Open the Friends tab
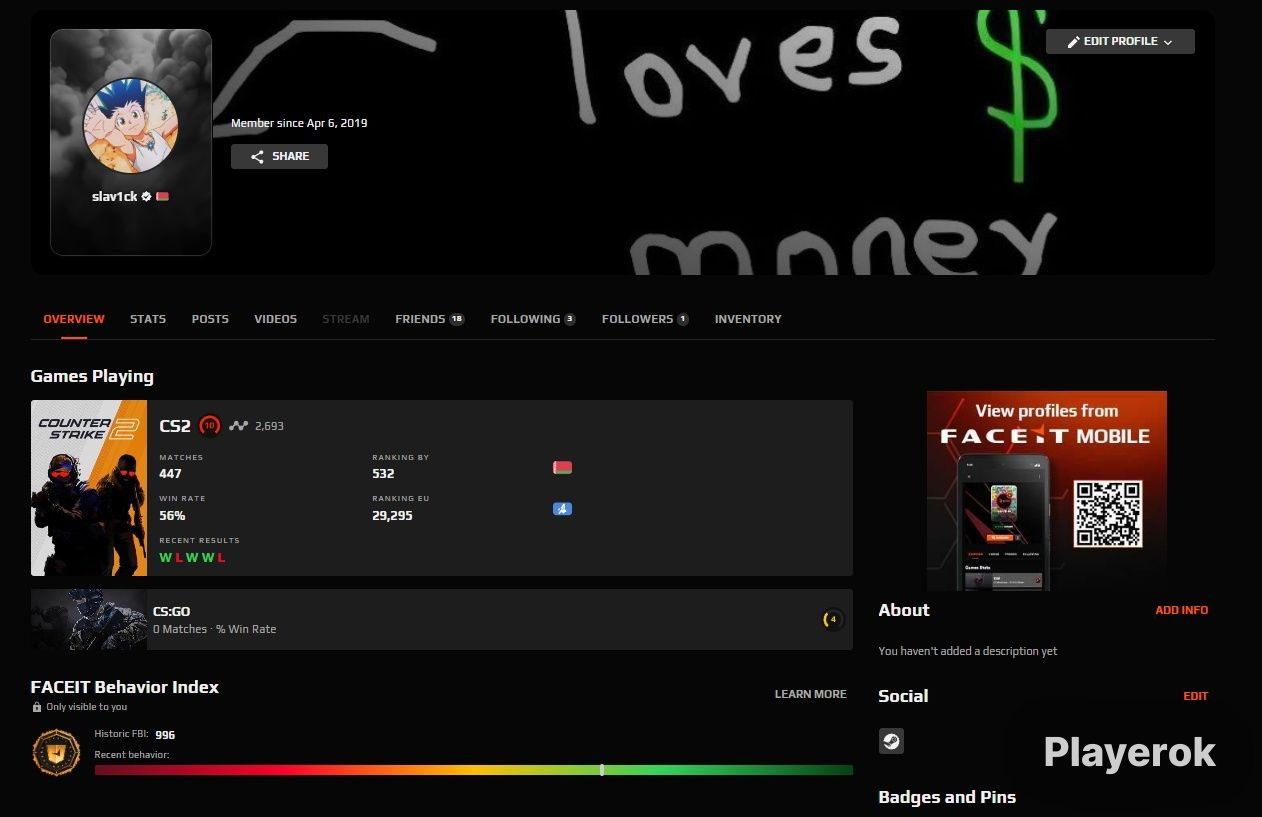This screenshot has width=1262, height=817. tap(430, 319)
